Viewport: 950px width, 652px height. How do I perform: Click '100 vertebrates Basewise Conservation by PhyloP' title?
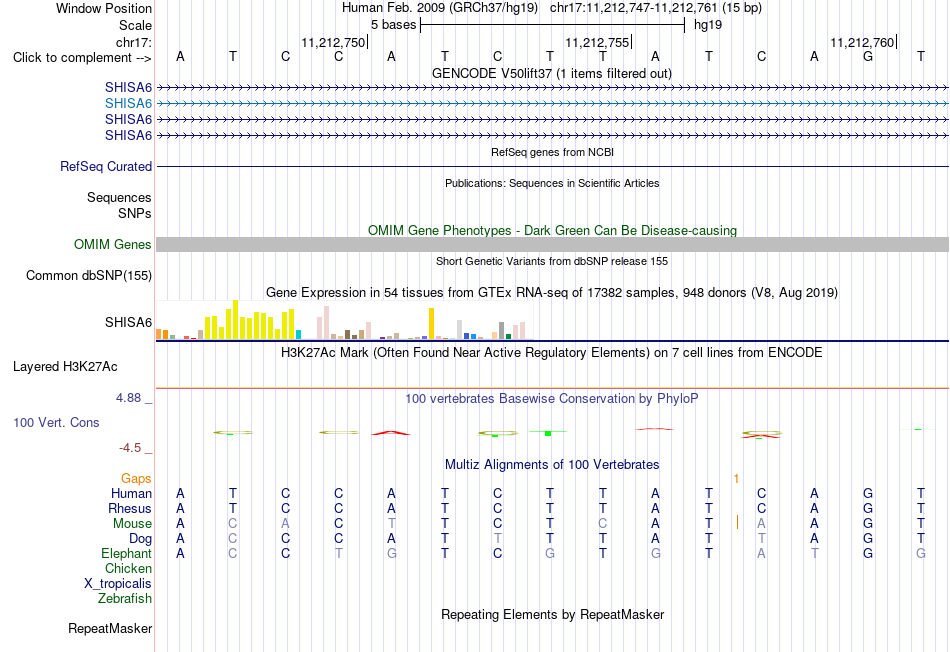click(x=551, y=398)
